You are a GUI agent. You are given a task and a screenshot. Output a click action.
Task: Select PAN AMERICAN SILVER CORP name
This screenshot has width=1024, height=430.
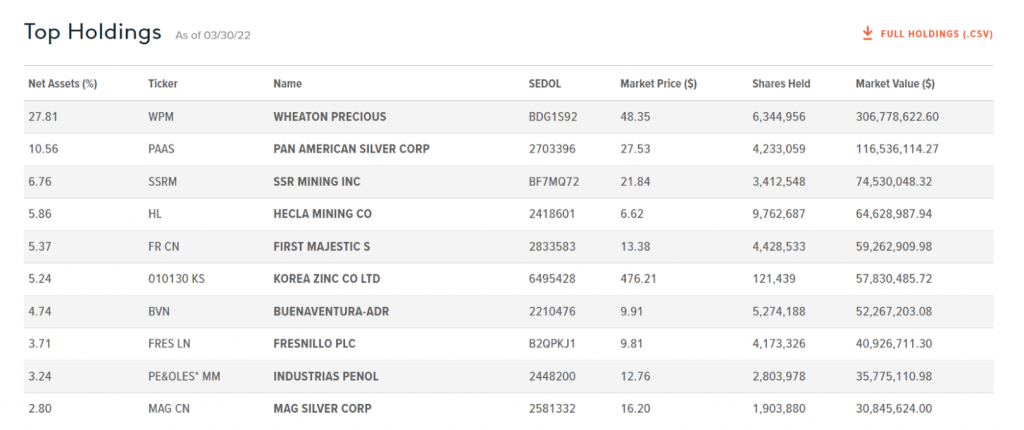(x=351, y=149)
